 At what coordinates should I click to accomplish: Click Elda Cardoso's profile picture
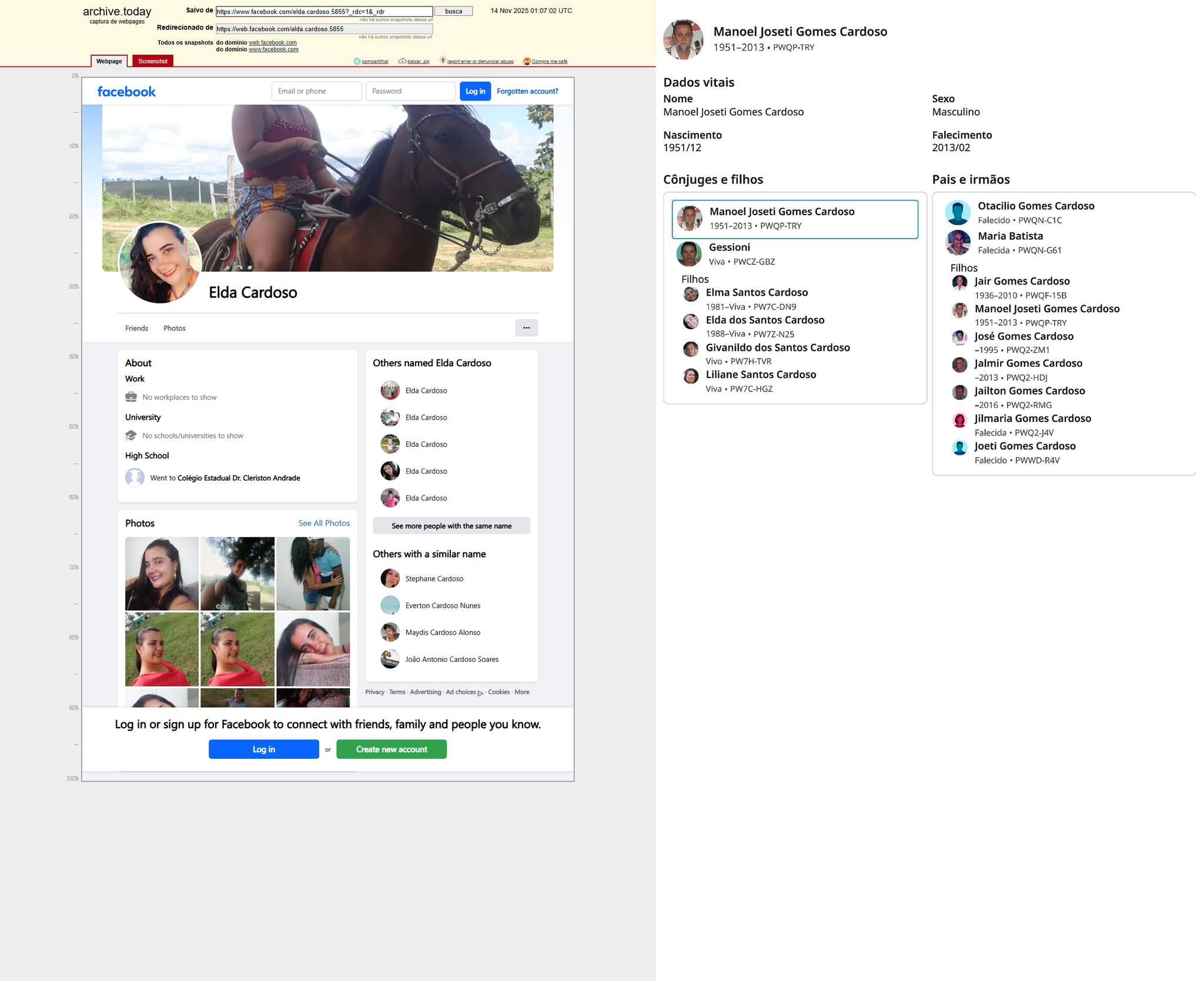160,262
